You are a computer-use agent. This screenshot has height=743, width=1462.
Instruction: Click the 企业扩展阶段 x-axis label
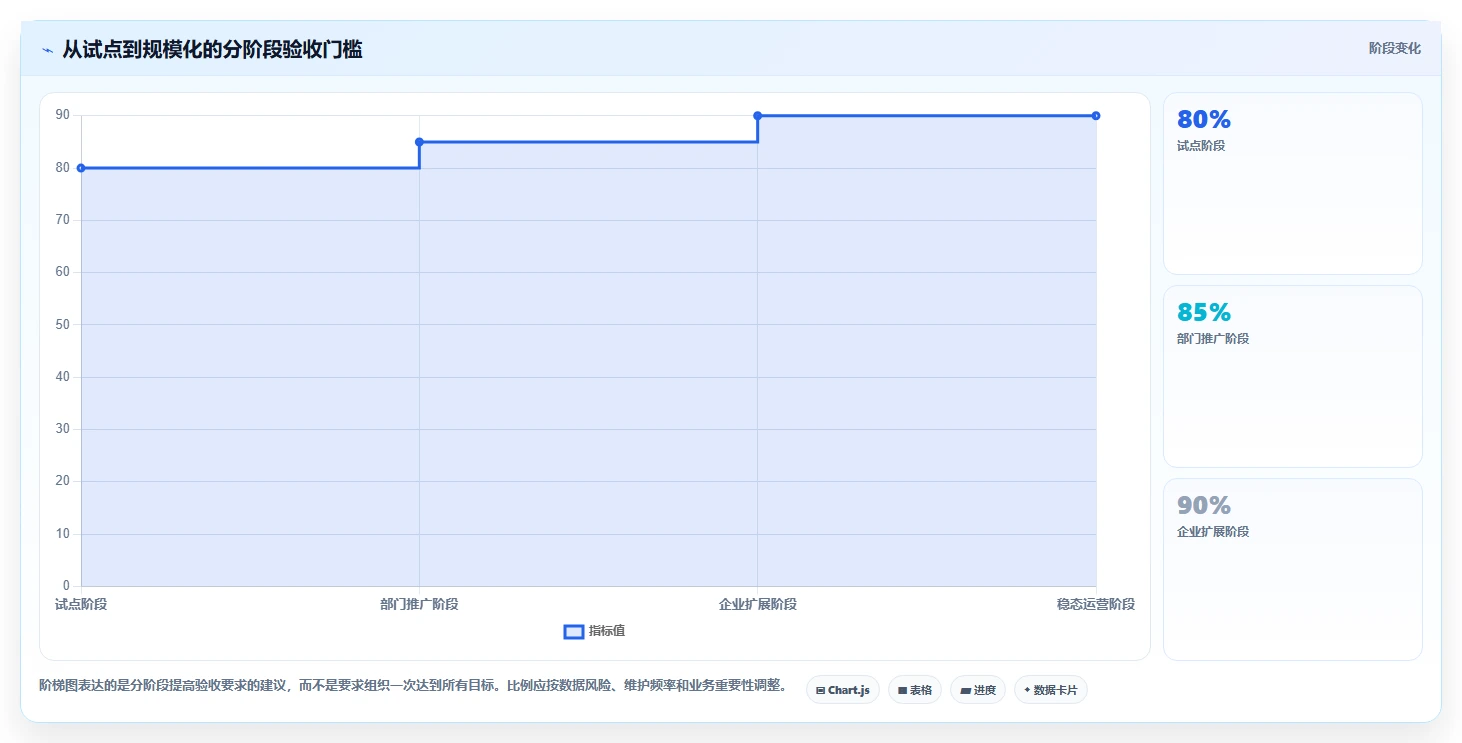(x=758, y=605)
